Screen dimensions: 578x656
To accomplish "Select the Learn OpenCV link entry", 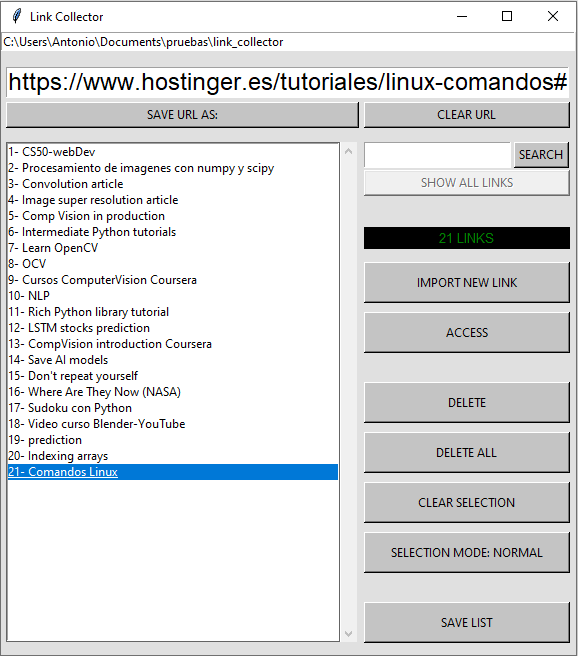I will point(173,248).
